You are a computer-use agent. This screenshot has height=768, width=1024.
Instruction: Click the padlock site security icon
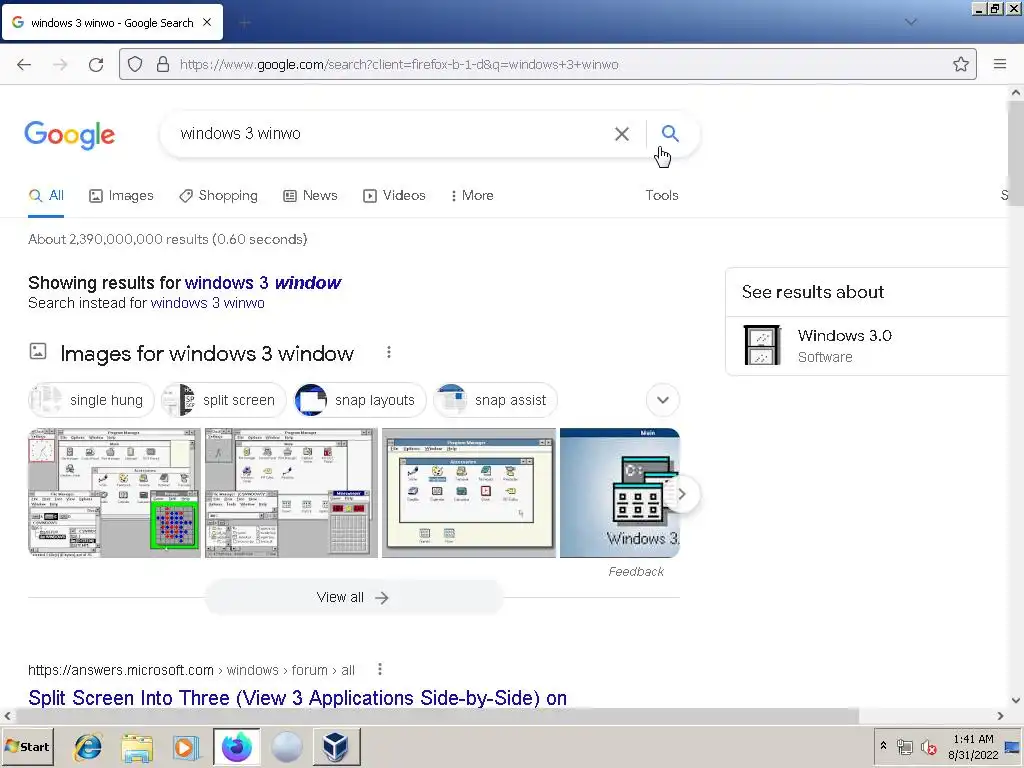[x=163, y=64]
